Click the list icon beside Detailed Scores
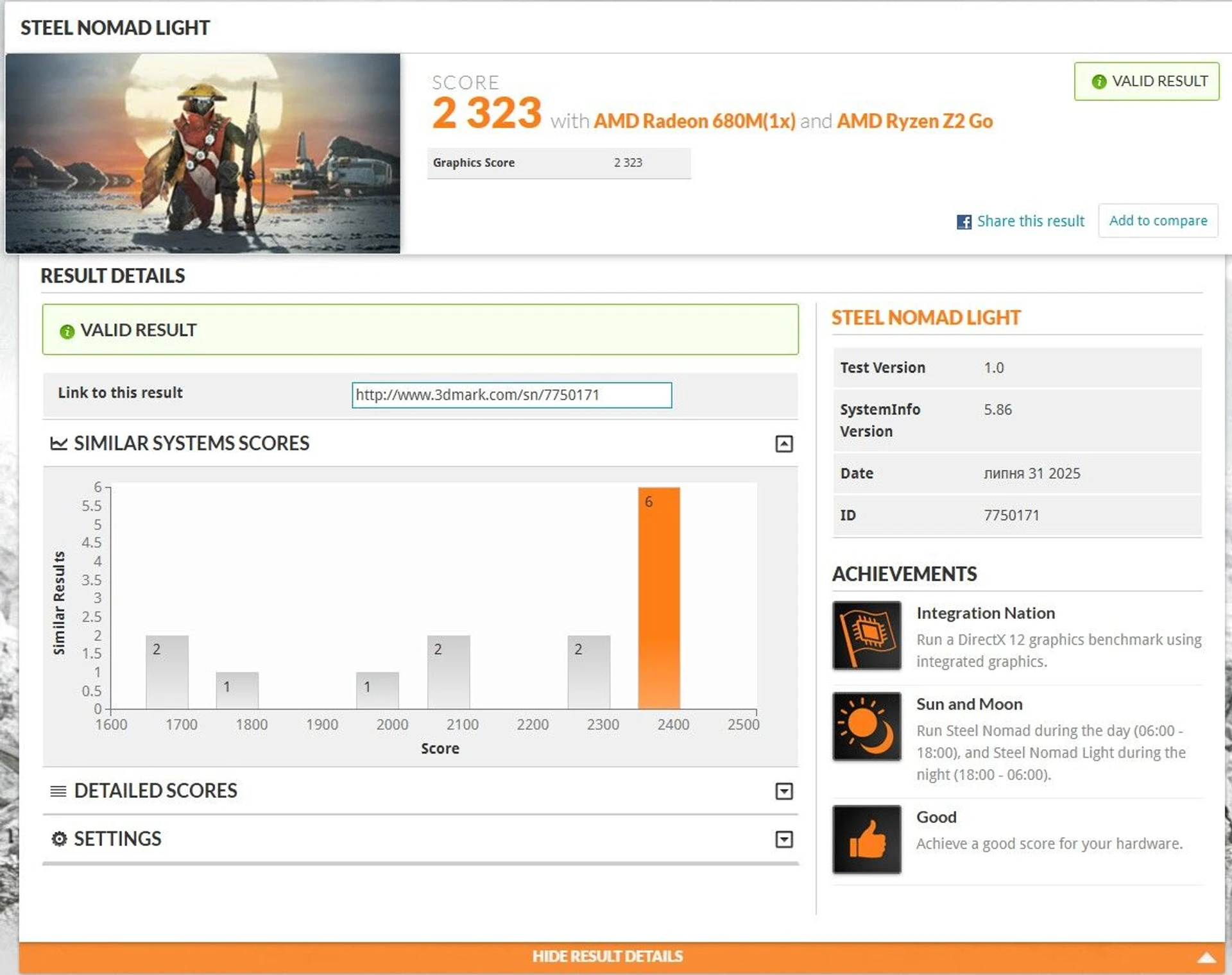 (58, 791)
